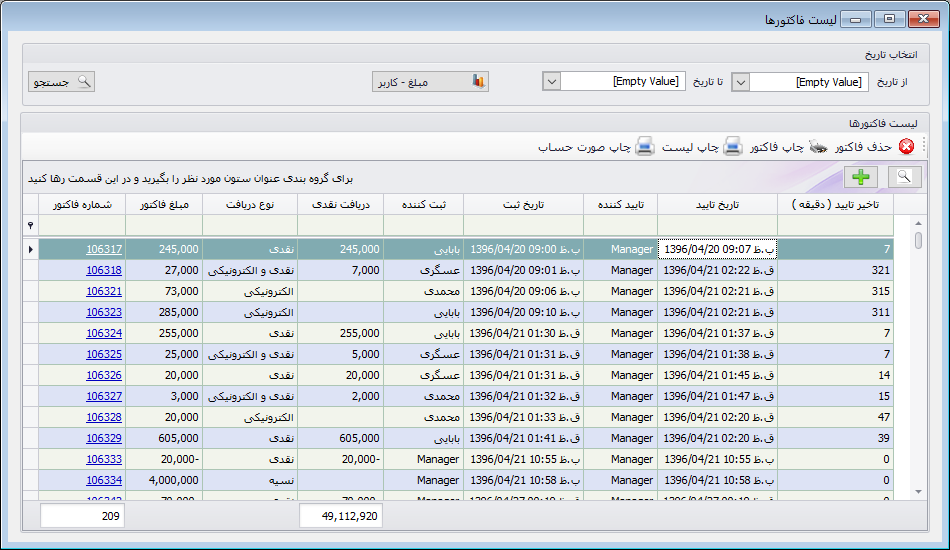This screenshot has width=950, height=550.
Task: Sort by نوع دریافت column header
Action: 250,205
